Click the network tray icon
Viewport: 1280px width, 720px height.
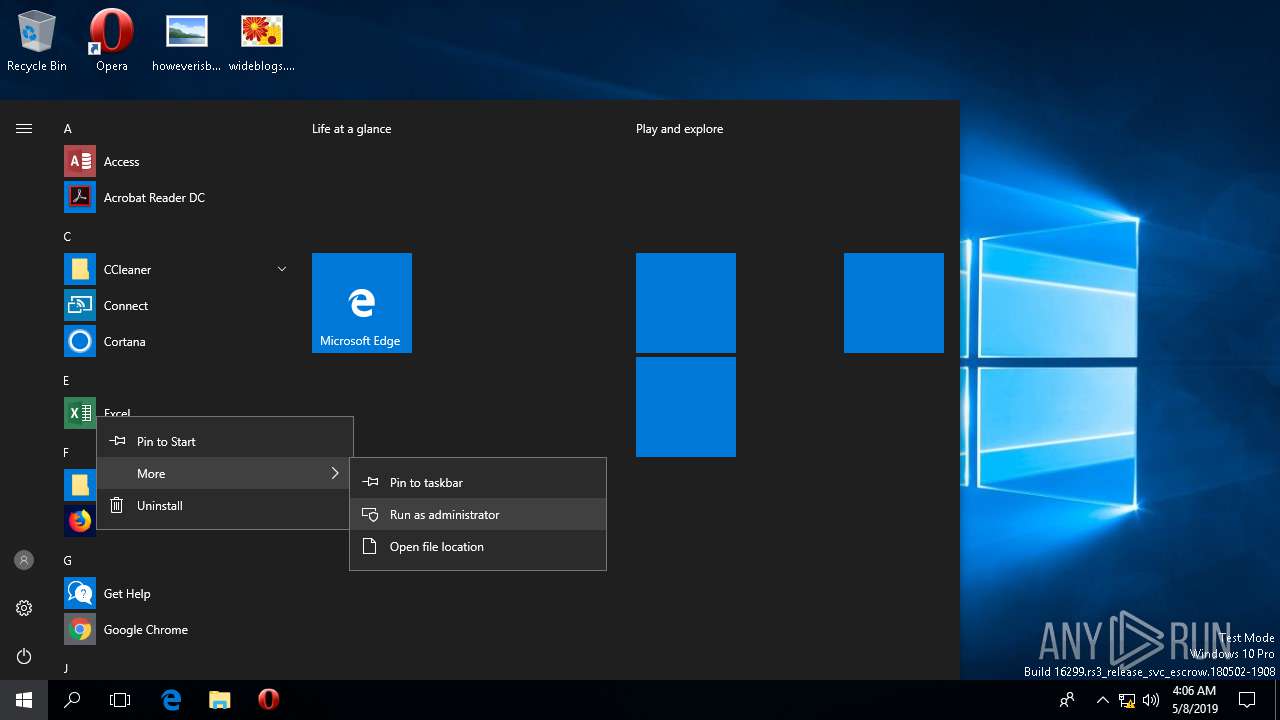click(1127, 700)
